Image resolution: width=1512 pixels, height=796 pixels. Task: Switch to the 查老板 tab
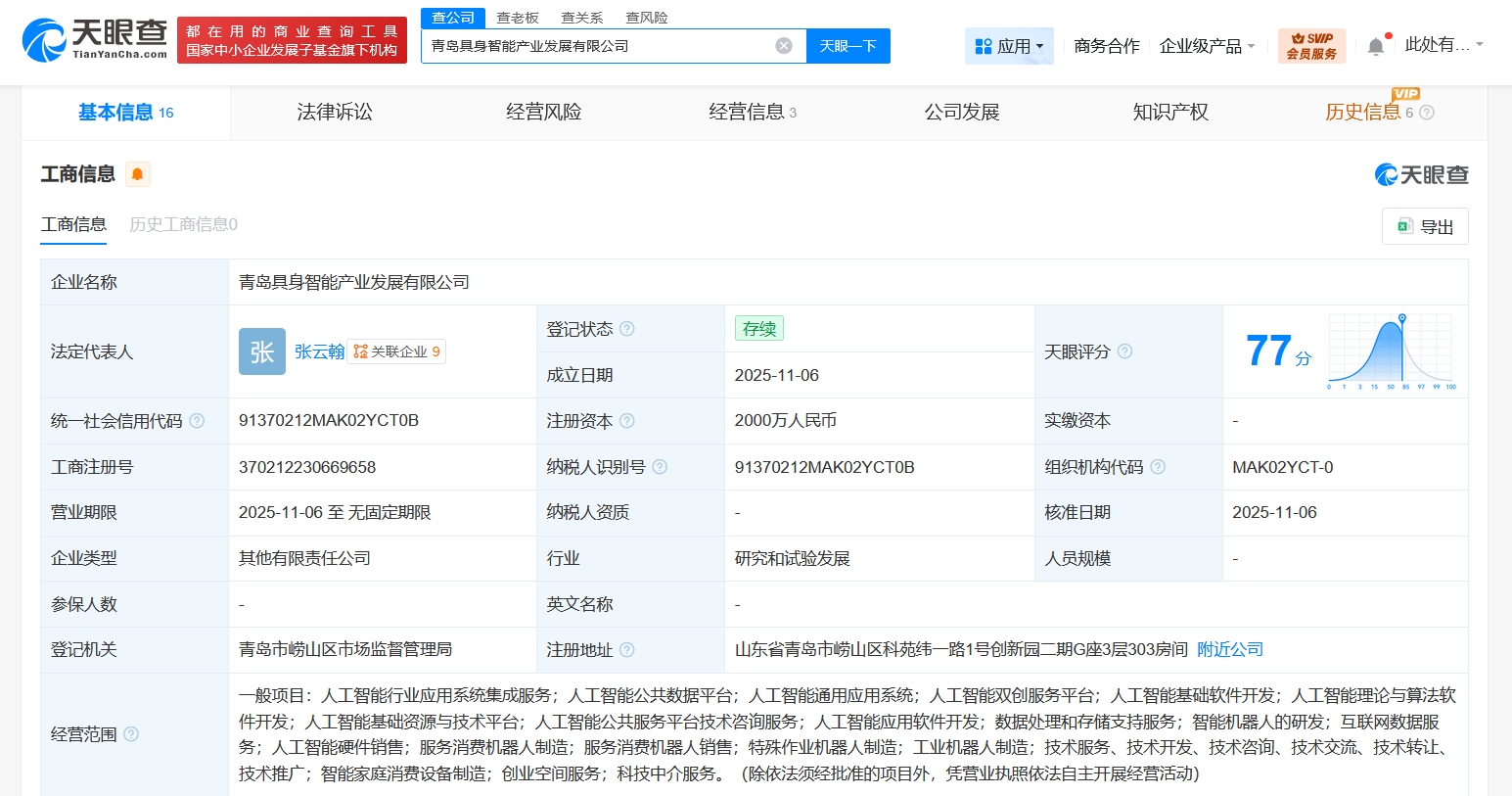518,17
